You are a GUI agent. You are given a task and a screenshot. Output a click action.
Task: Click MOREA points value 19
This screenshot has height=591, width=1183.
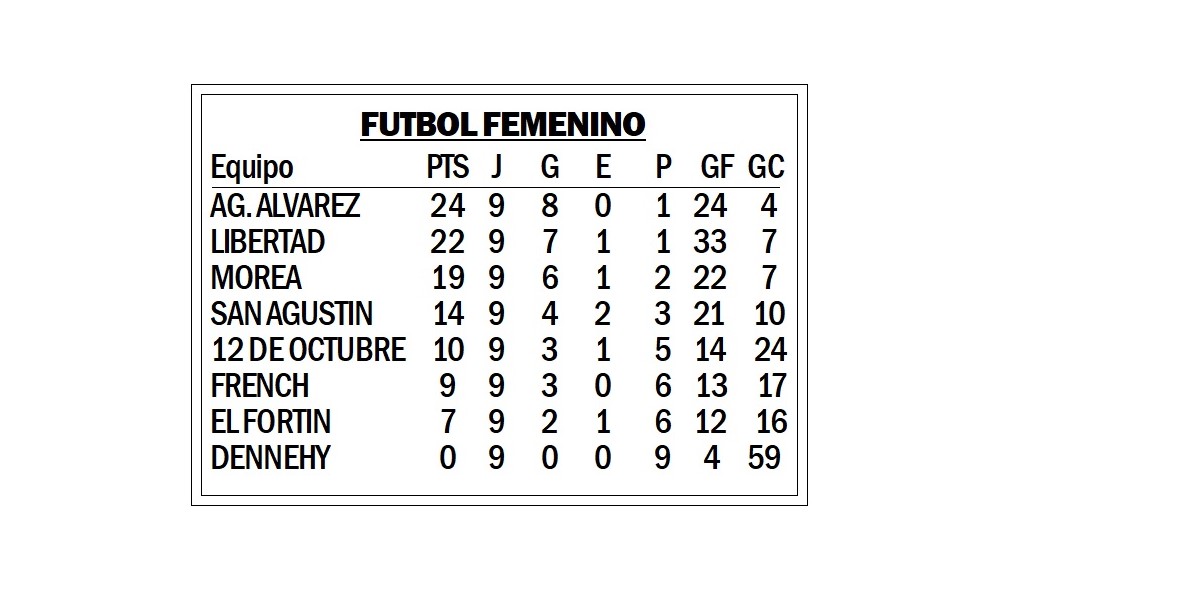[x=448, y=278]
